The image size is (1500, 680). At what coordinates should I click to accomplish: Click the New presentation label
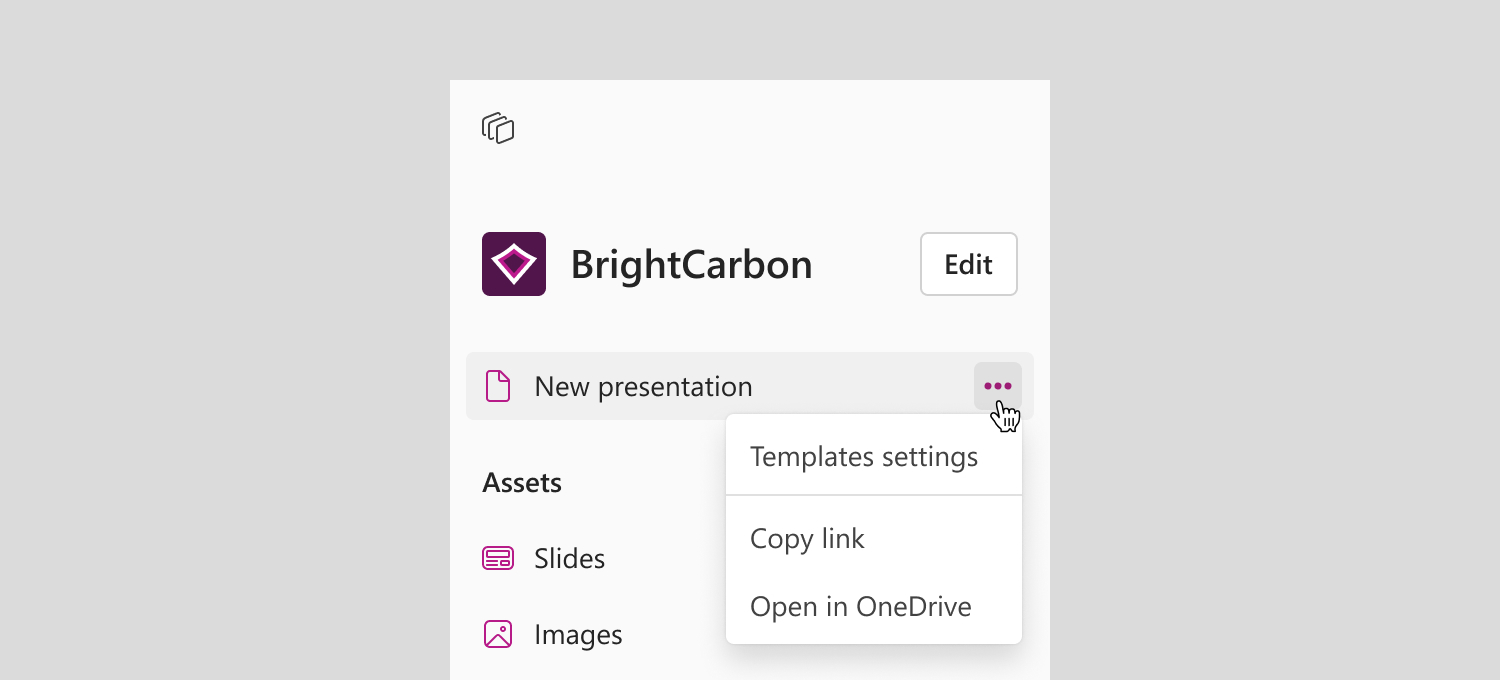(643, 387)
